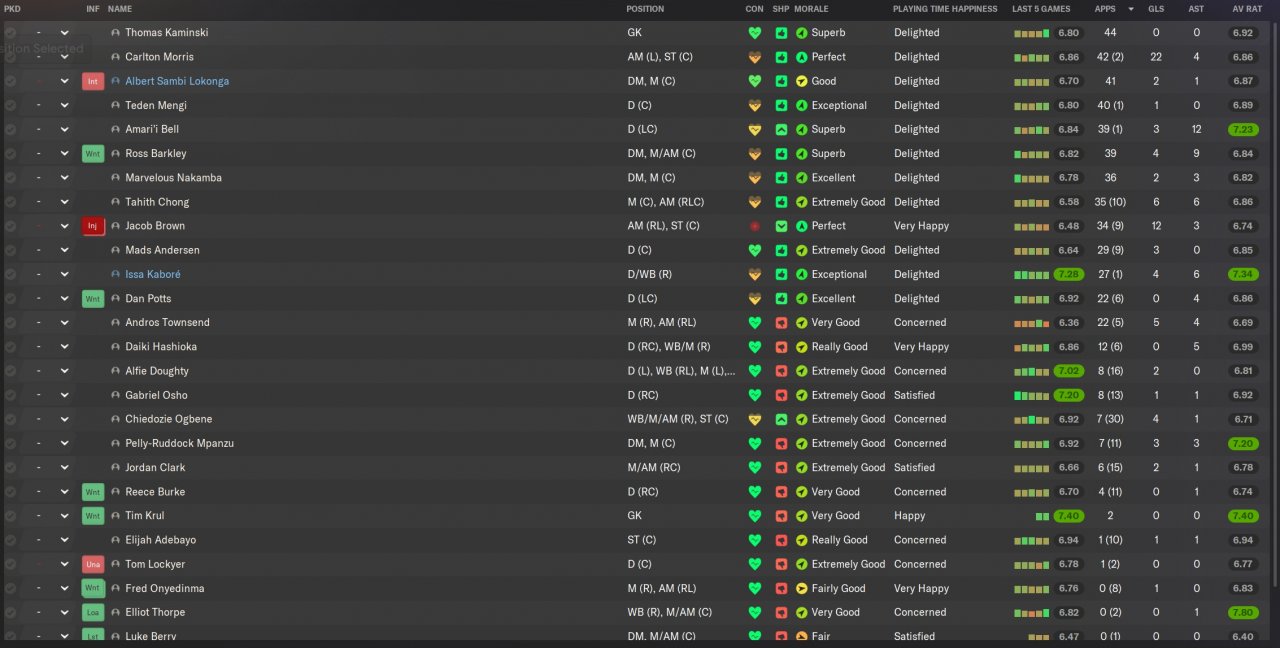1280x648 pixels.
Task: Sort by the AV RAT column header
Action: pyautogui.click(x=1246, y=9)
